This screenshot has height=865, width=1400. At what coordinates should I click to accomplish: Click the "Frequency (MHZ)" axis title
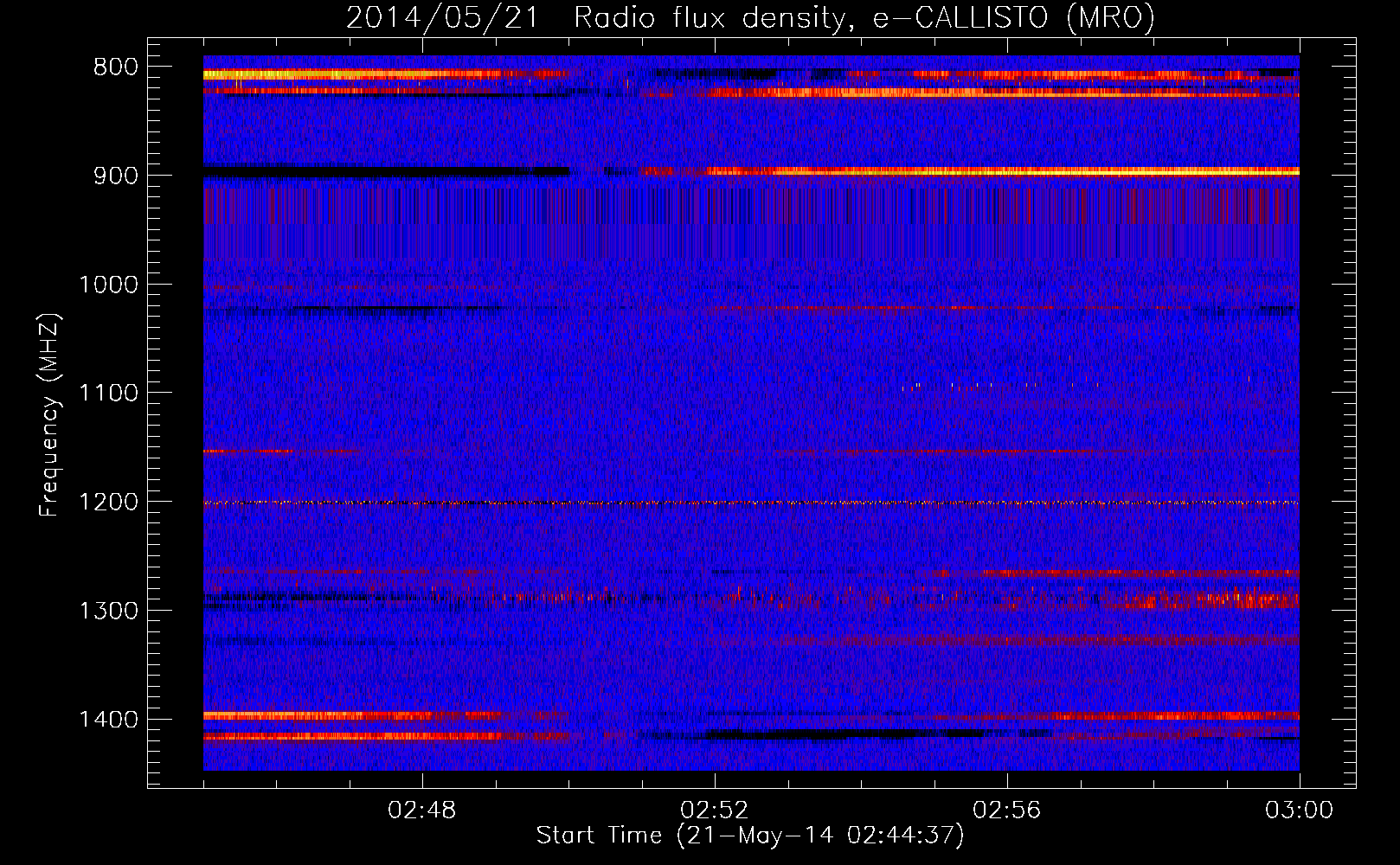click(49, 414)
